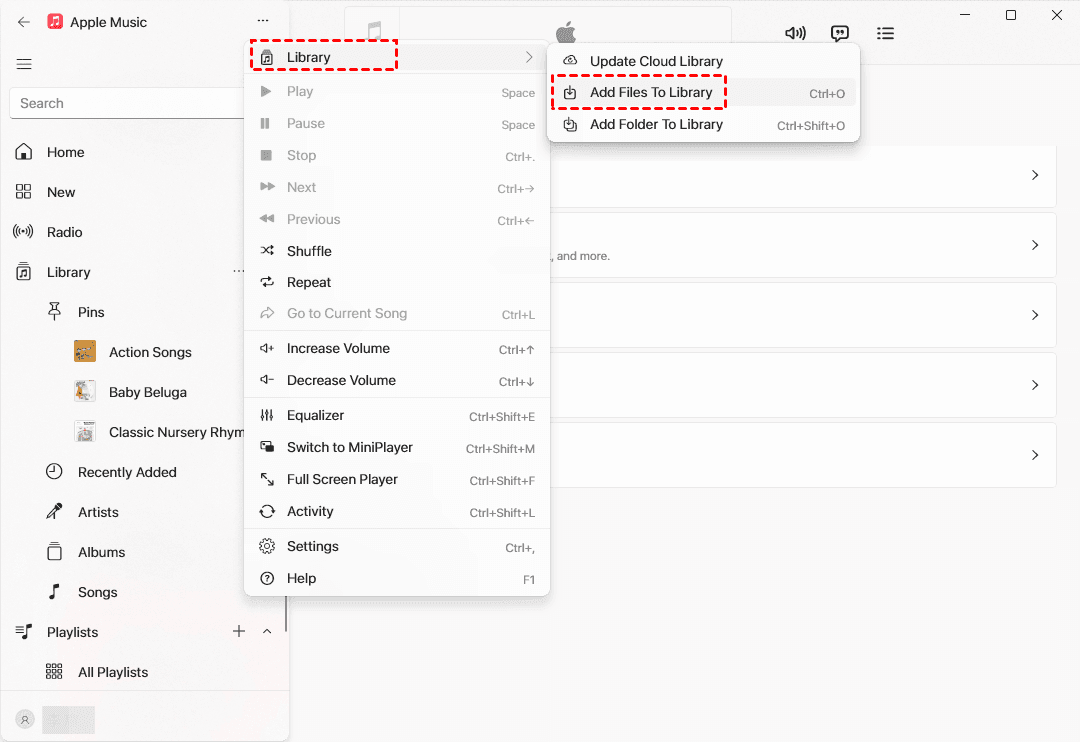
Task: Open the first content row chevron
Action: (1035, 175)
